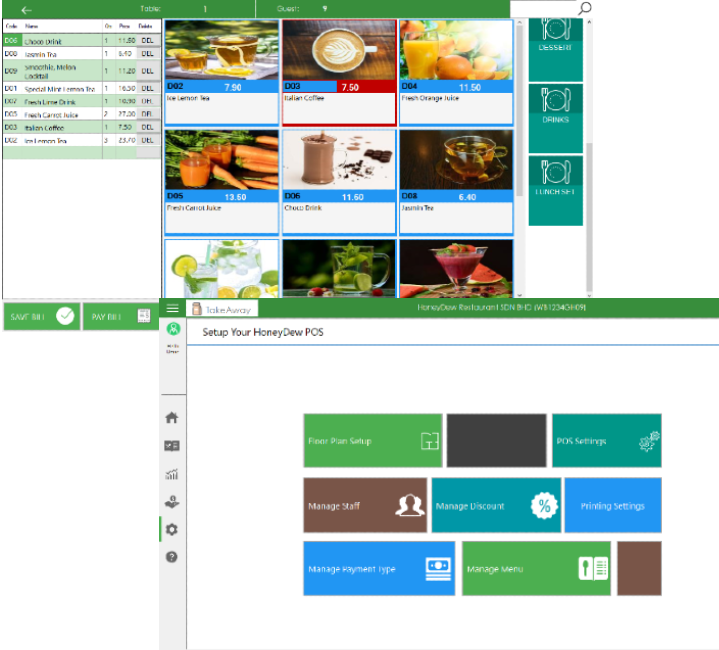
Task: Click the search magnifier icon
Action: point(585,8)
